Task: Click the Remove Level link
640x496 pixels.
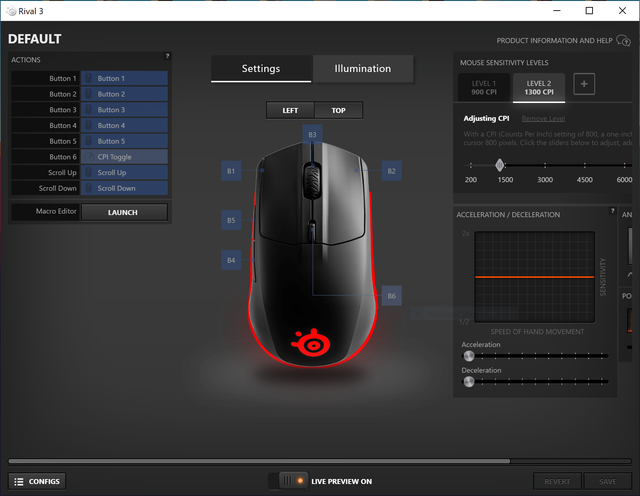Action: click(543, 118)
